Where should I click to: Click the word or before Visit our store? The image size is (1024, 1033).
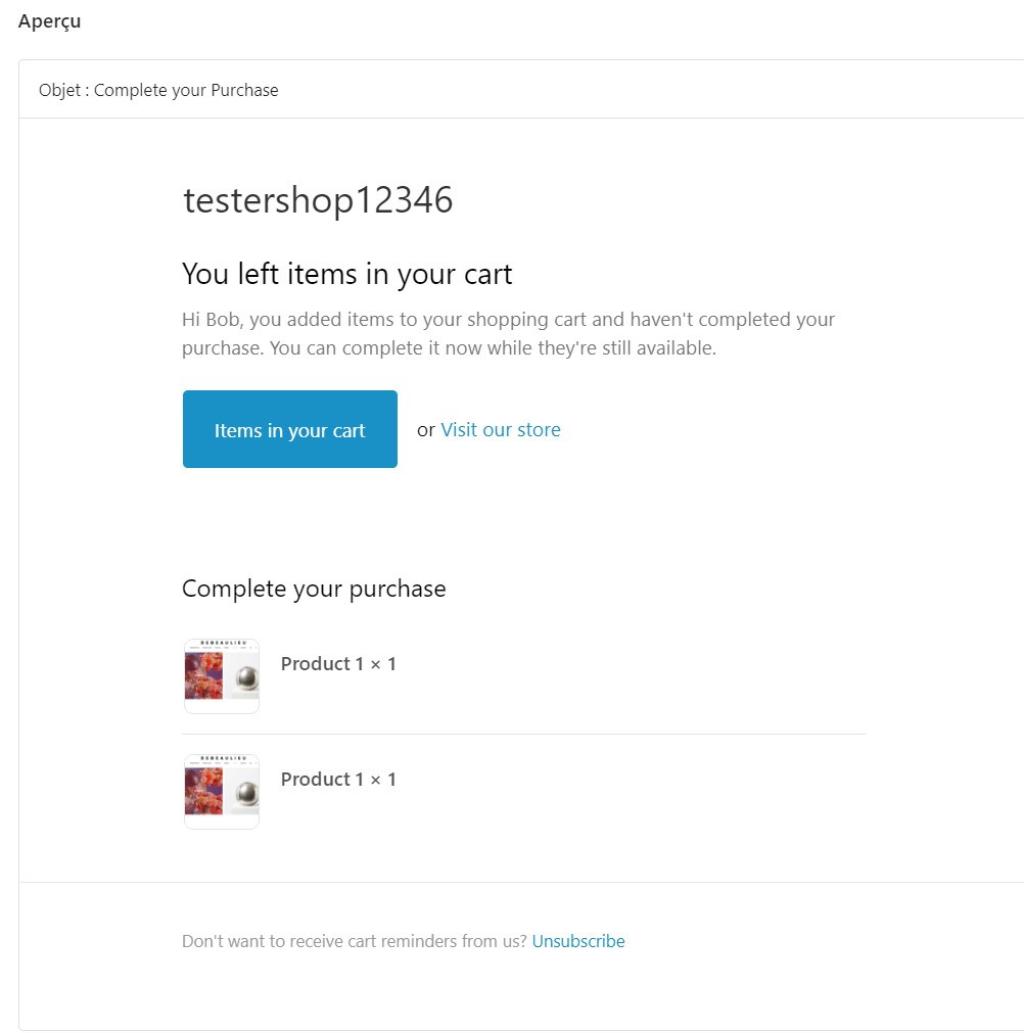(426, 430)
